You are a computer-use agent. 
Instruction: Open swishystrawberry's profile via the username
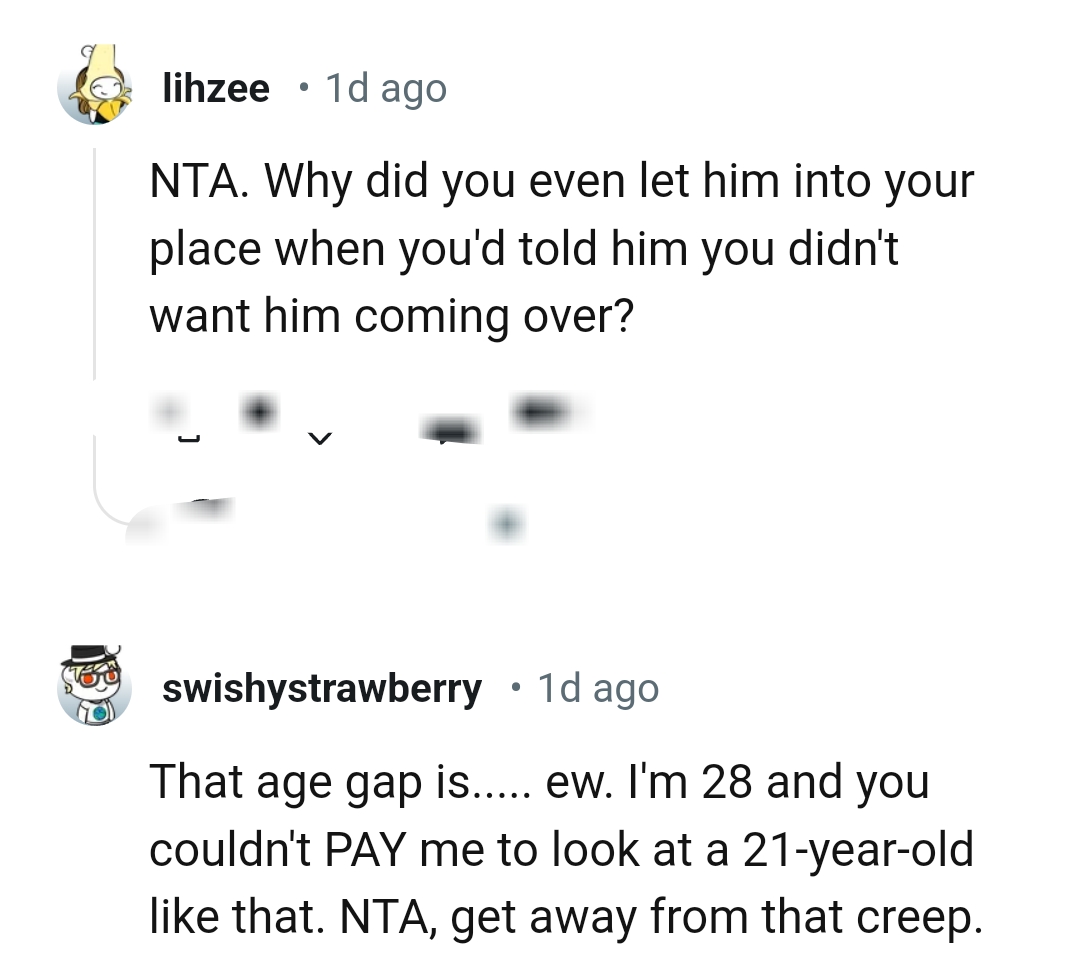pos(322,688)
